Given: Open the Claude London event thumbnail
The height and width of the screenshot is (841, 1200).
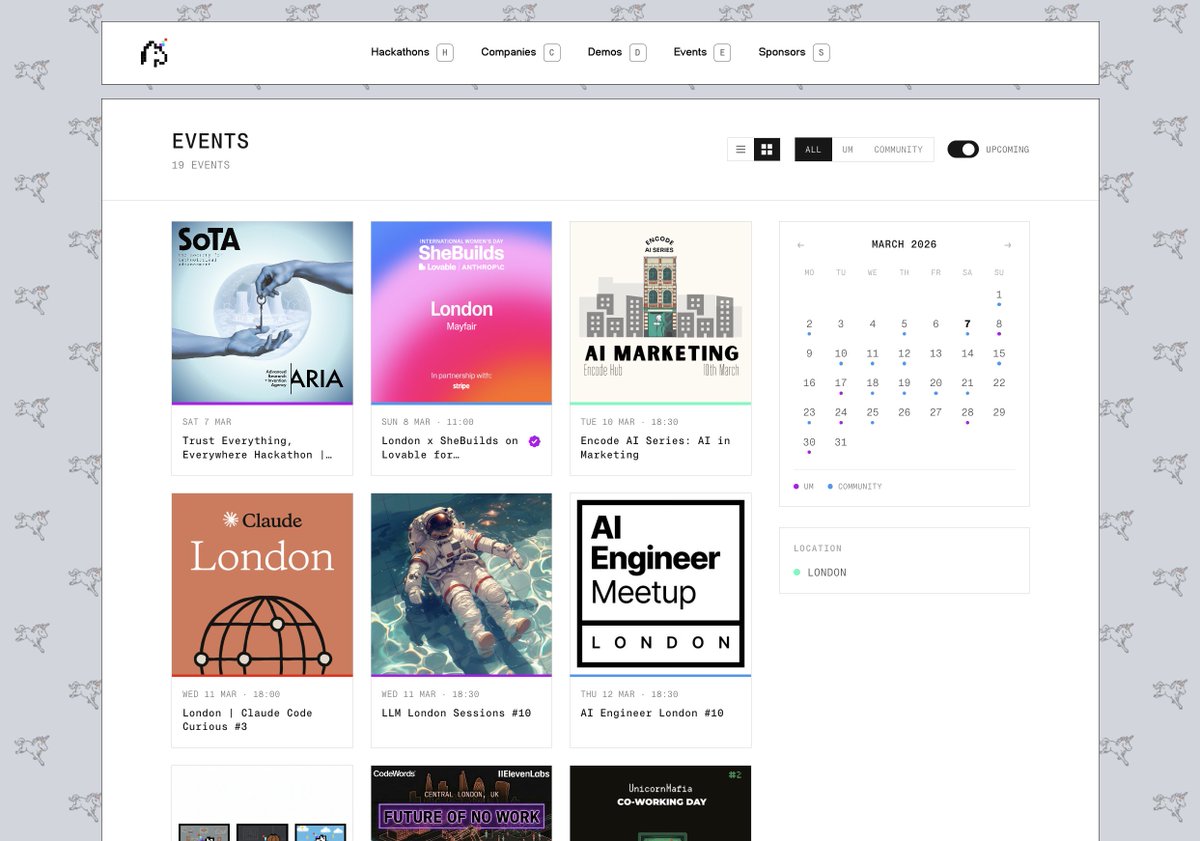Looking at the screenshot, I should tap(262, 584).
